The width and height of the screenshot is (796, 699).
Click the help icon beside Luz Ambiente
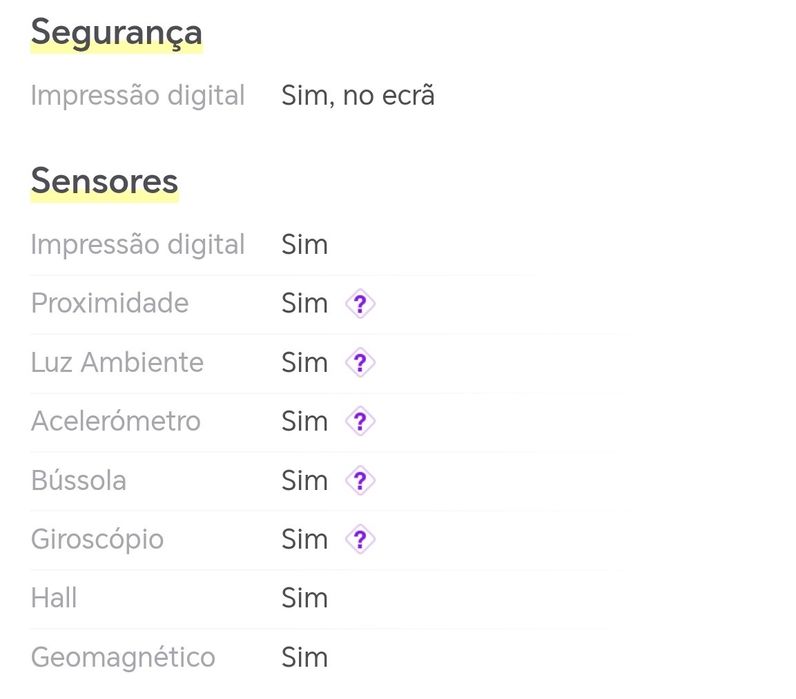coord(360,362)
